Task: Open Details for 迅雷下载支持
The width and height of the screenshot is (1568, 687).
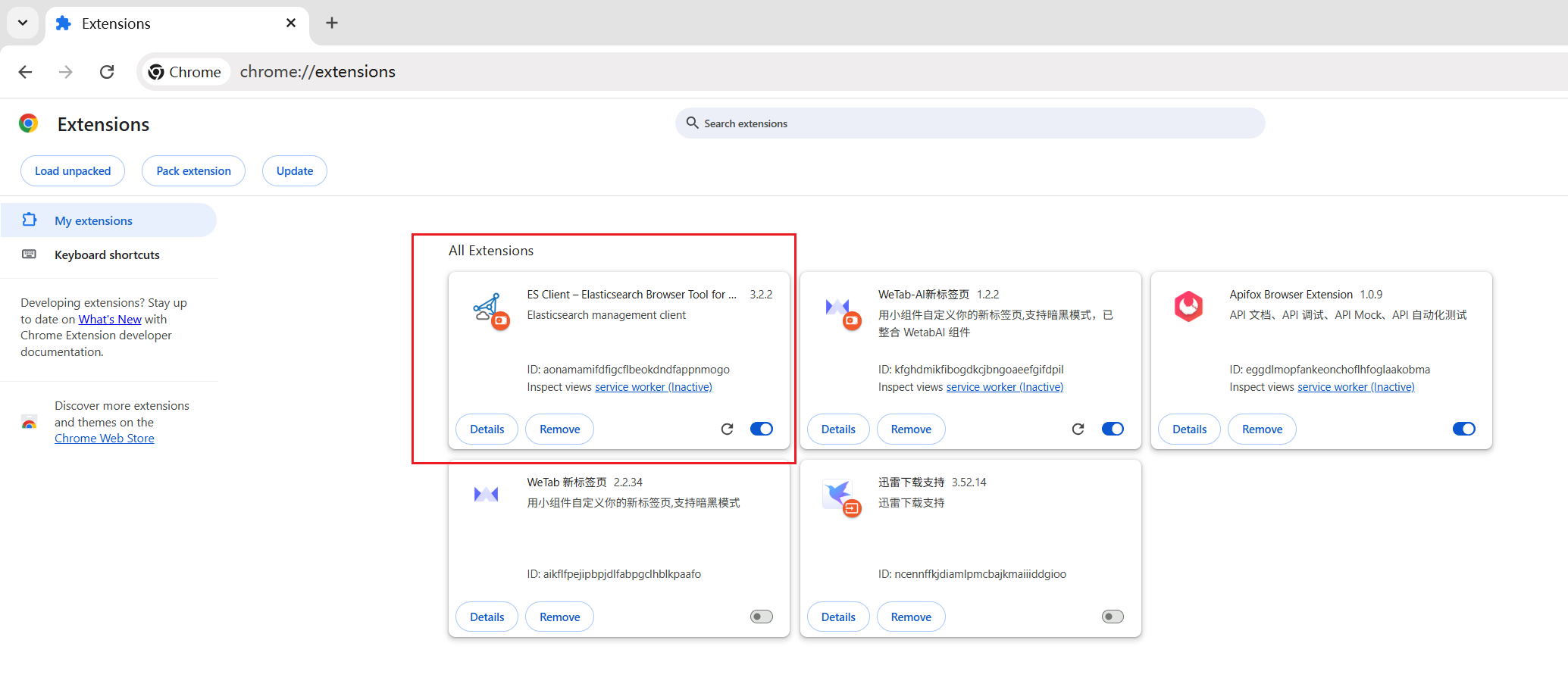Action: (x=838, y=617)
